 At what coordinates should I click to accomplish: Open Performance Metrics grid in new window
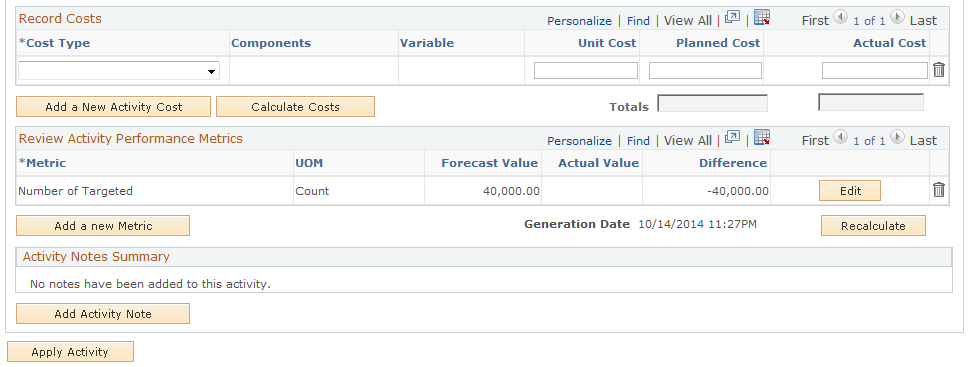[733, 137]
